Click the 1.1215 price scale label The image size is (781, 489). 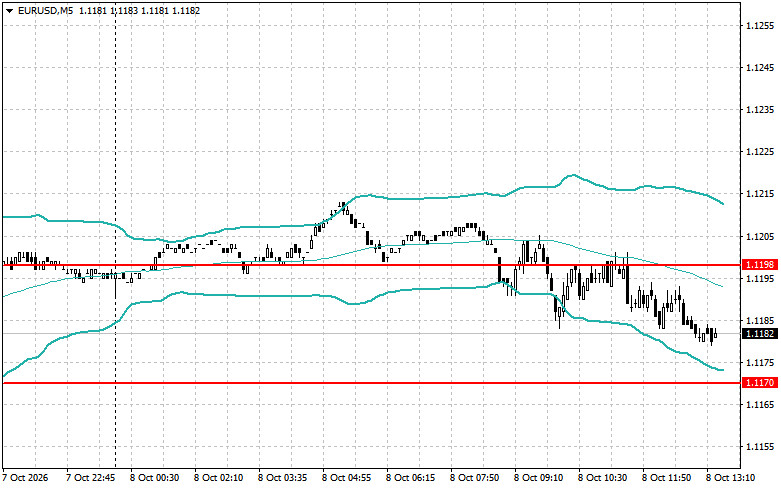tap(760, 194)
